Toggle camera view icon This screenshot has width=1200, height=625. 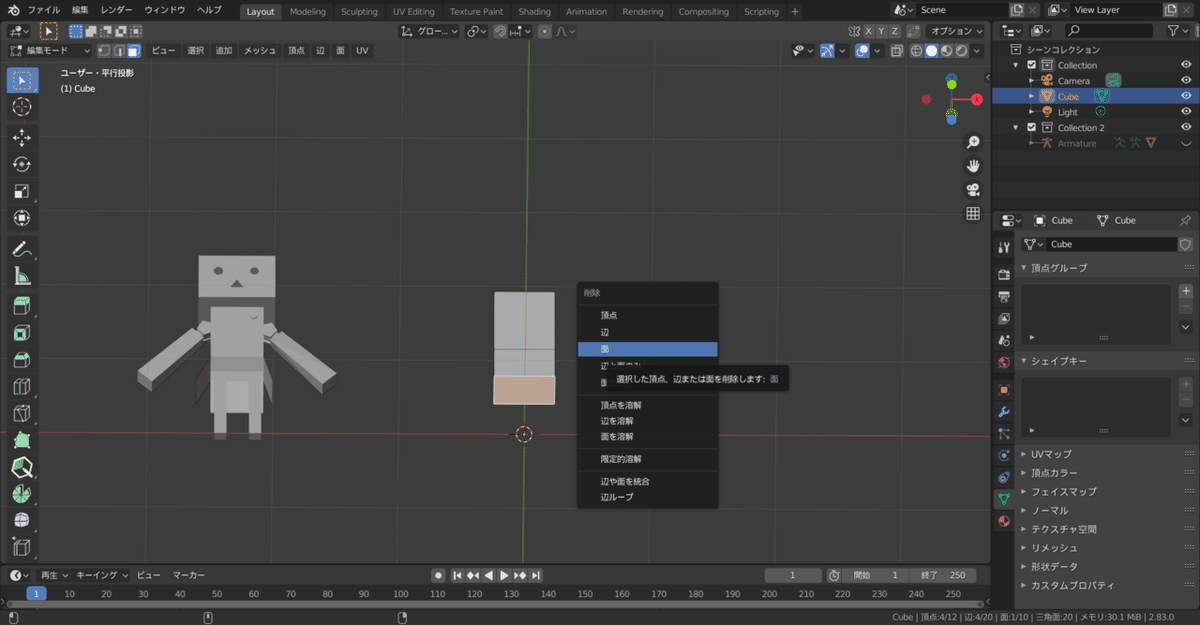point(973,190)
